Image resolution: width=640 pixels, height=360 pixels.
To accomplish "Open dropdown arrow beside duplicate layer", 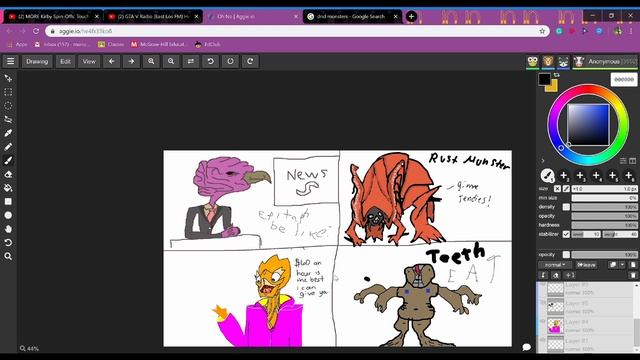I will point(622,265).
